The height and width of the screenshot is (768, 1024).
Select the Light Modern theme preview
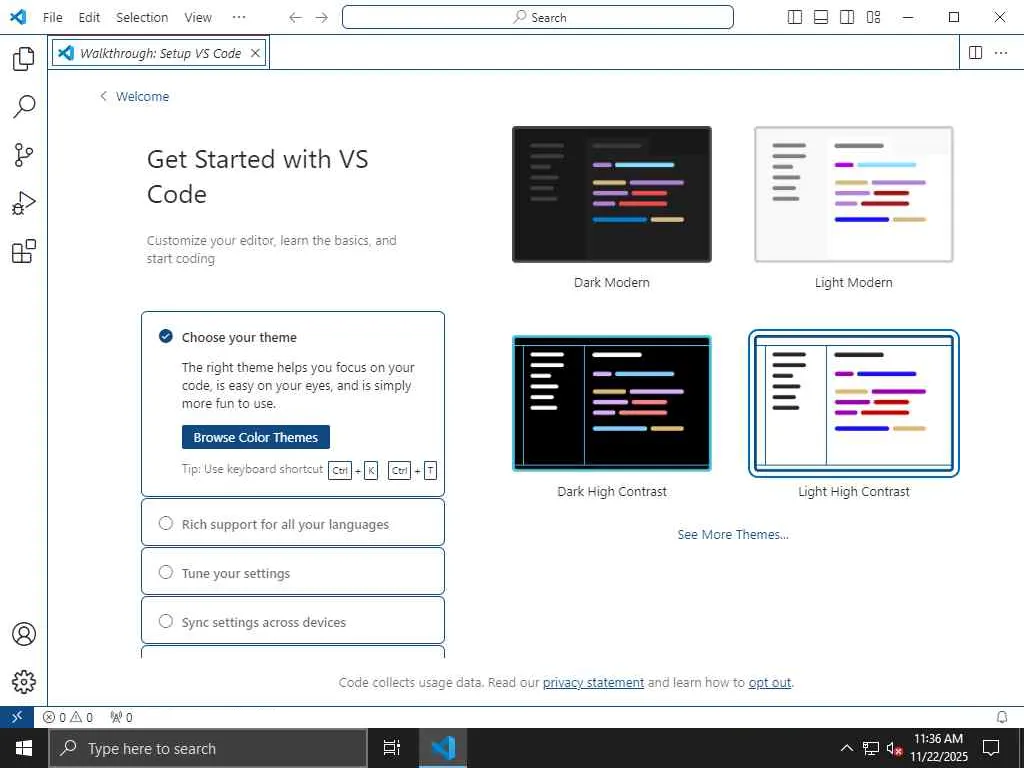click(854, 195)
